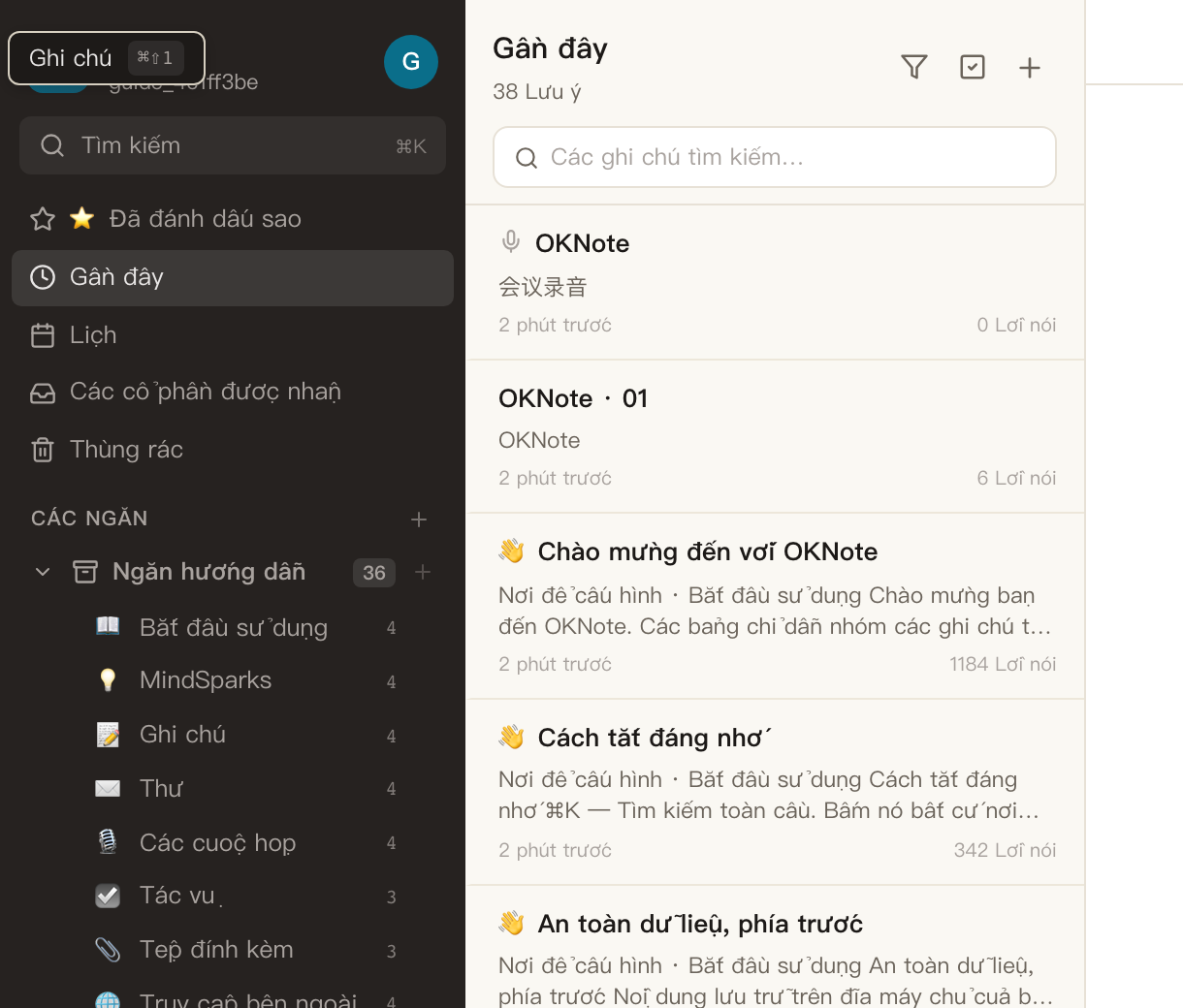1183x1008 pixels.
Task: Open the OKNote · 01 note
Action: point(775,436)
